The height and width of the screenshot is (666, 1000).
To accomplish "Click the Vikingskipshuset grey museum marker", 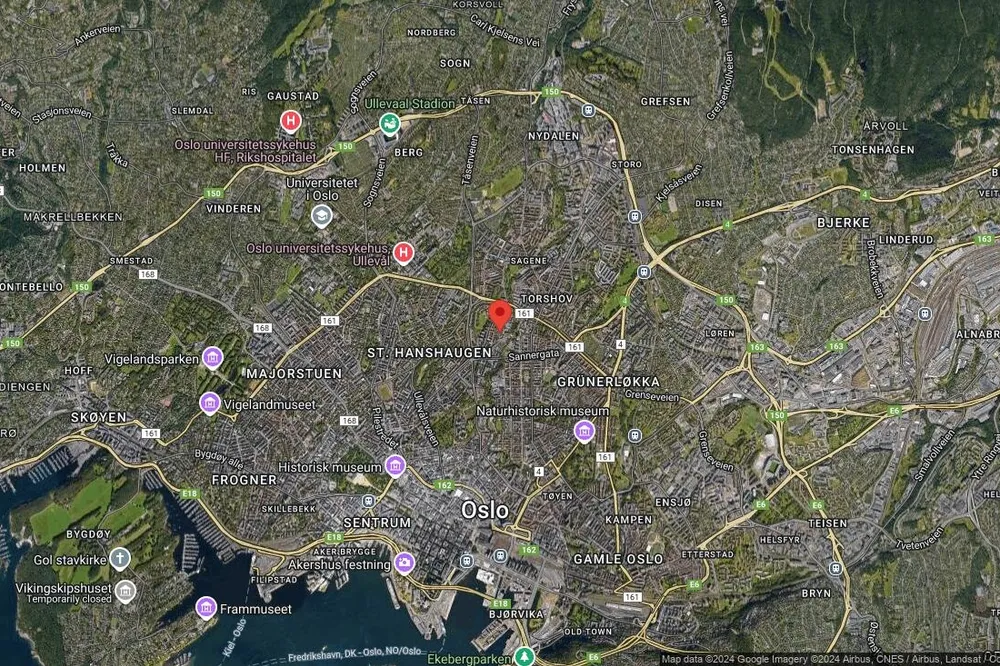I will coord(125,591).
